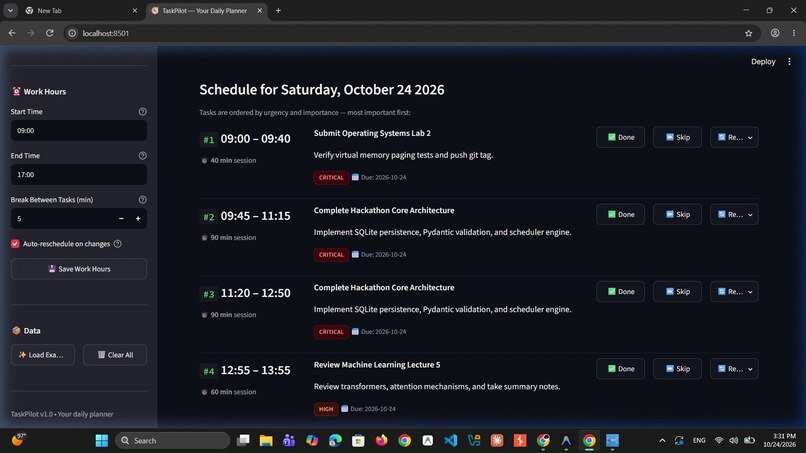Toggle the Auto-reschedule on changes checkbox
The image size is (806, 453).
[x=15, y=244]
